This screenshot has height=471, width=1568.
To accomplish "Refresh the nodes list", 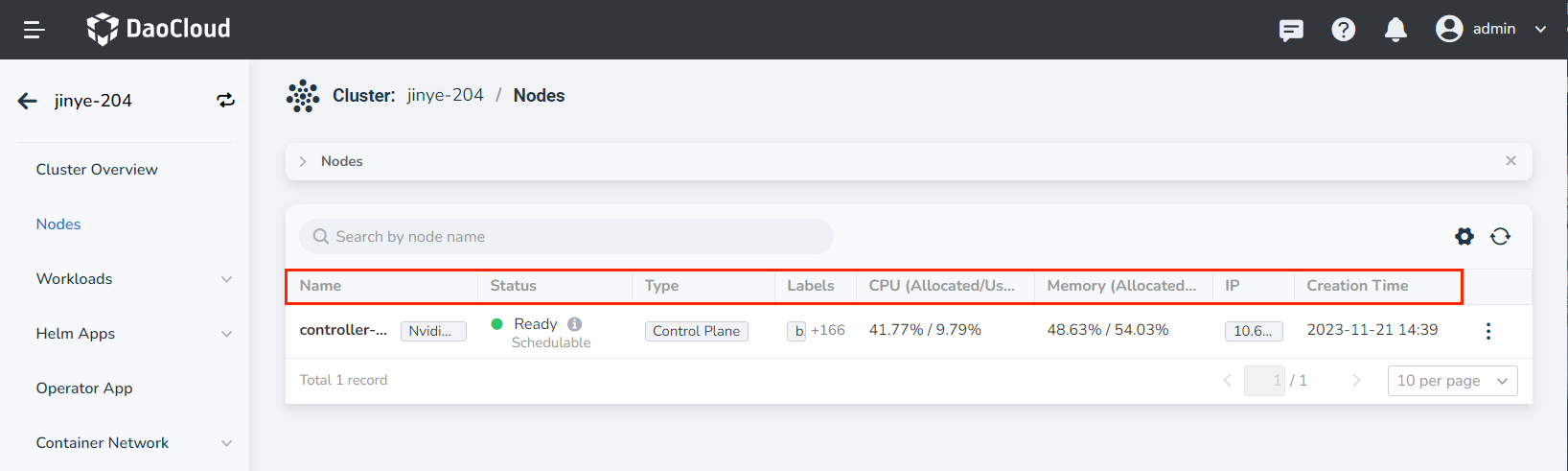I will (1500, 236).
